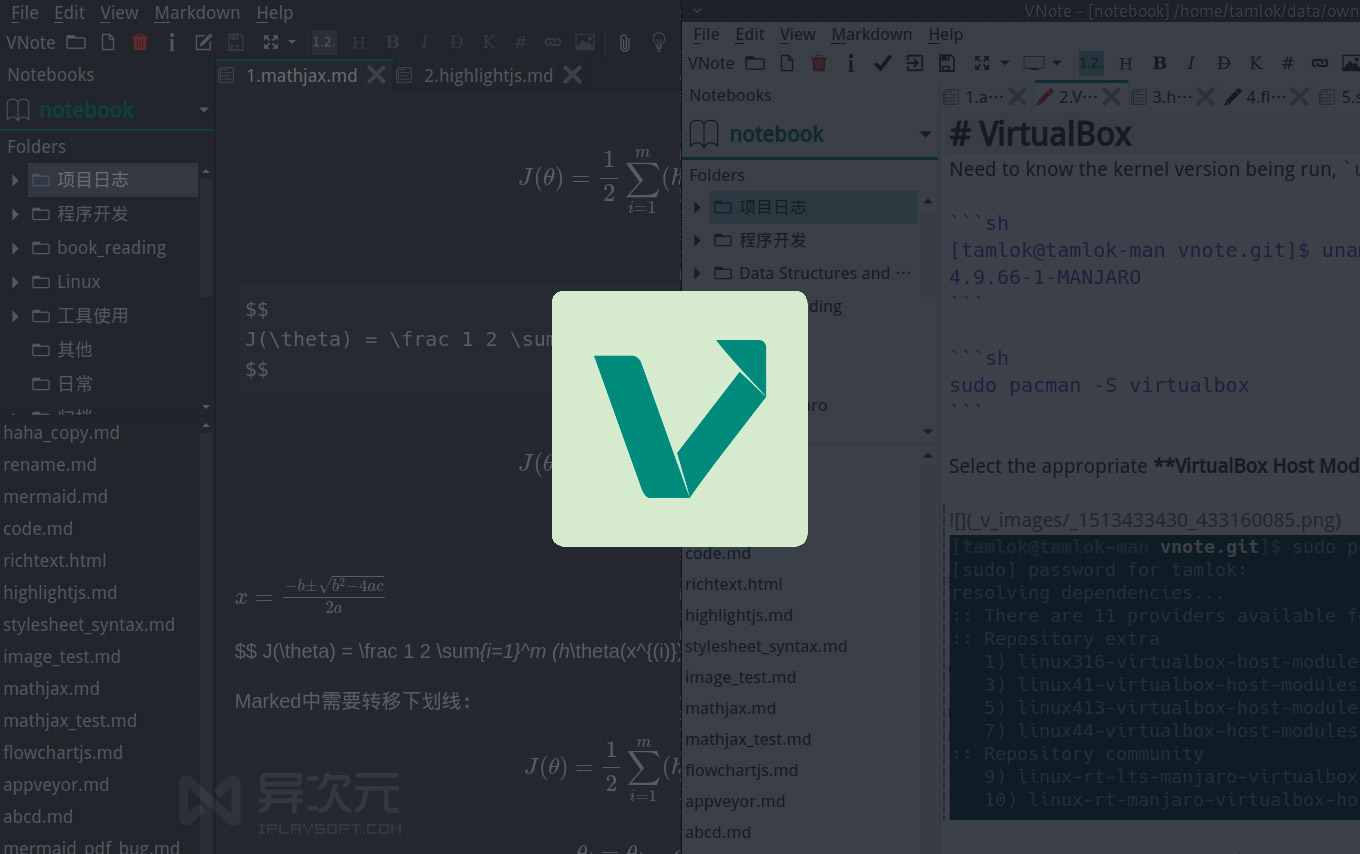Viewport: 1360px width, 854px height.
Task: Open the mermaid.md note
Action: (53, 496)
